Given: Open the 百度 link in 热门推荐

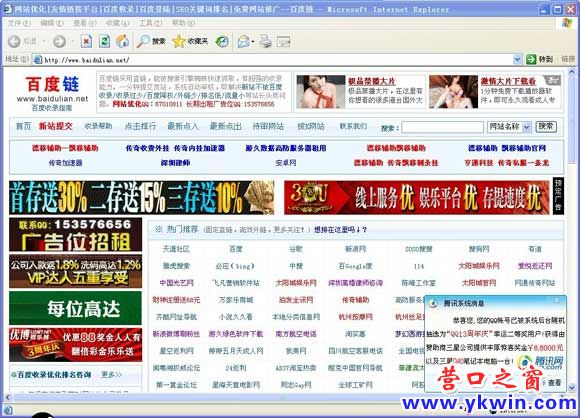Looking at the screenshot, I should tap(236, 249).
